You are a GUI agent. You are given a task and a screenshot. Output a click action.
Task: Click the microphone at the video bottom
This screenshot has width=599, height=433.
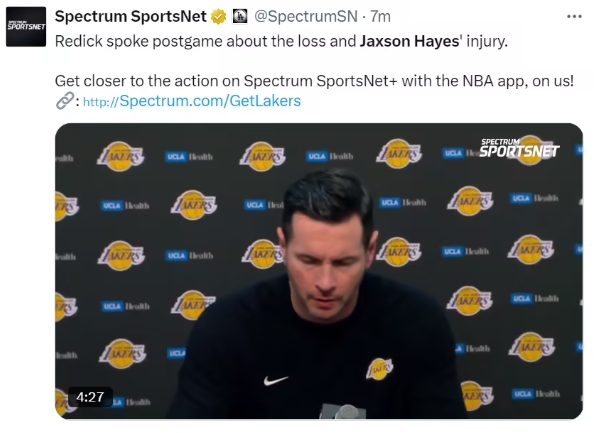coord(344,412)
